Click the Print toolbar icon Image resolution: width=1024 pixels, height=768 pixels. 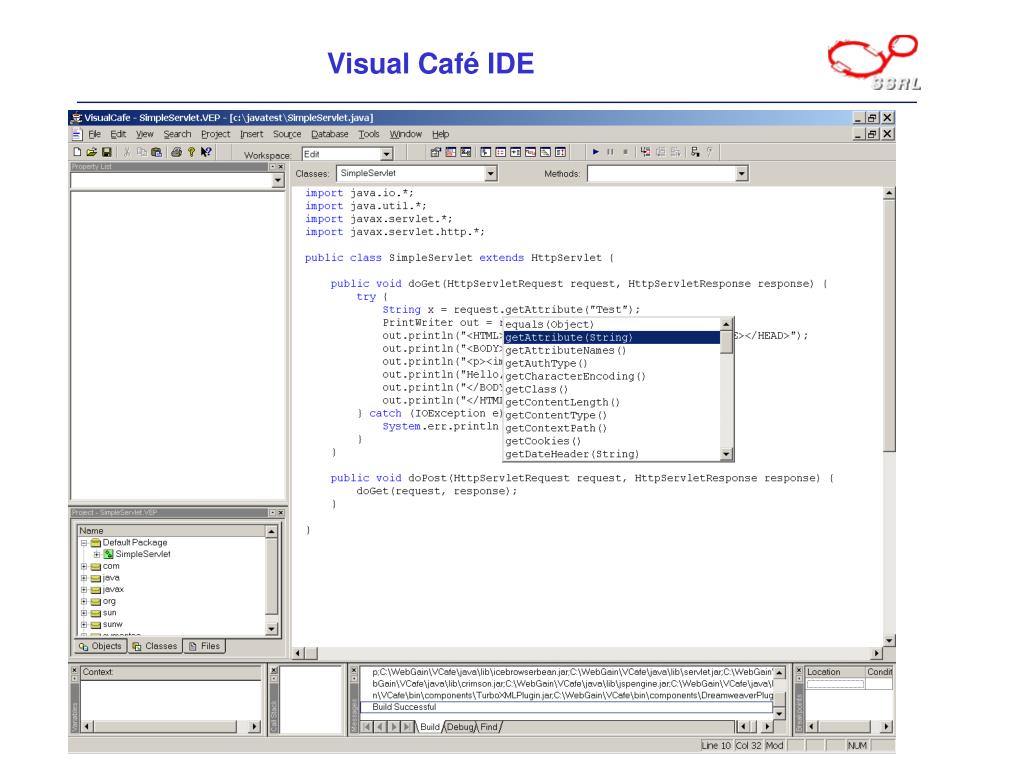(x=176, y=152)
